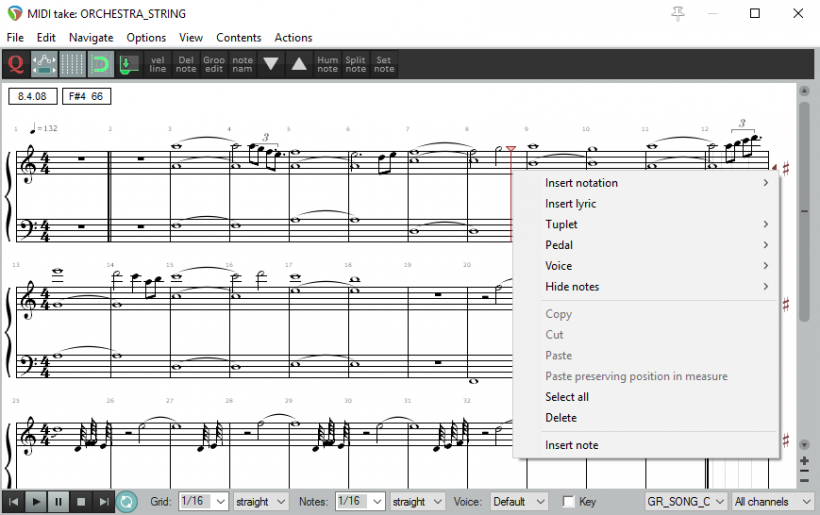Click the 8.4.08 position field
Image resolution: width=820 pixels, height=515 pixels.
pos(32,97)
